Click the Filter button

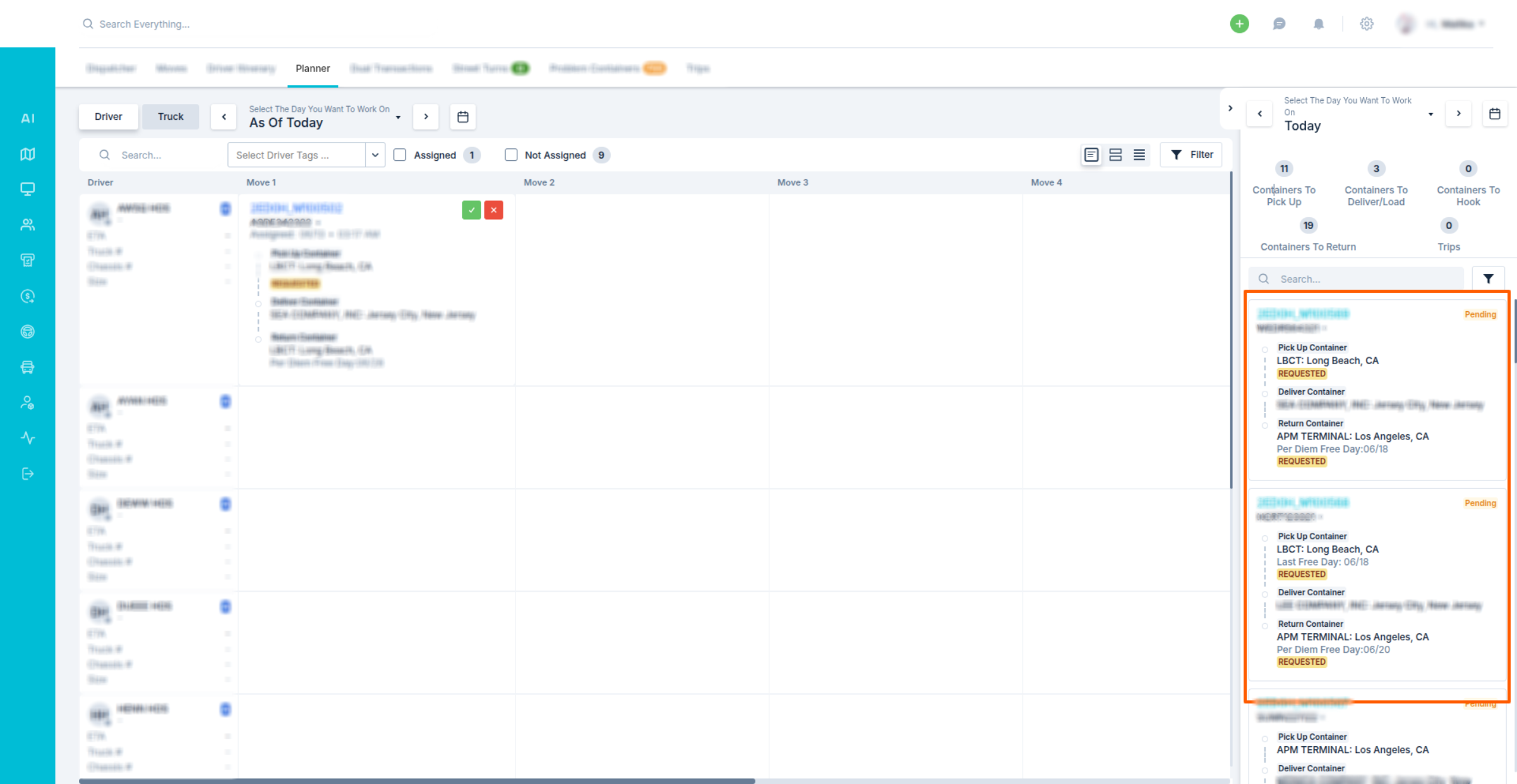[1191, 155]
